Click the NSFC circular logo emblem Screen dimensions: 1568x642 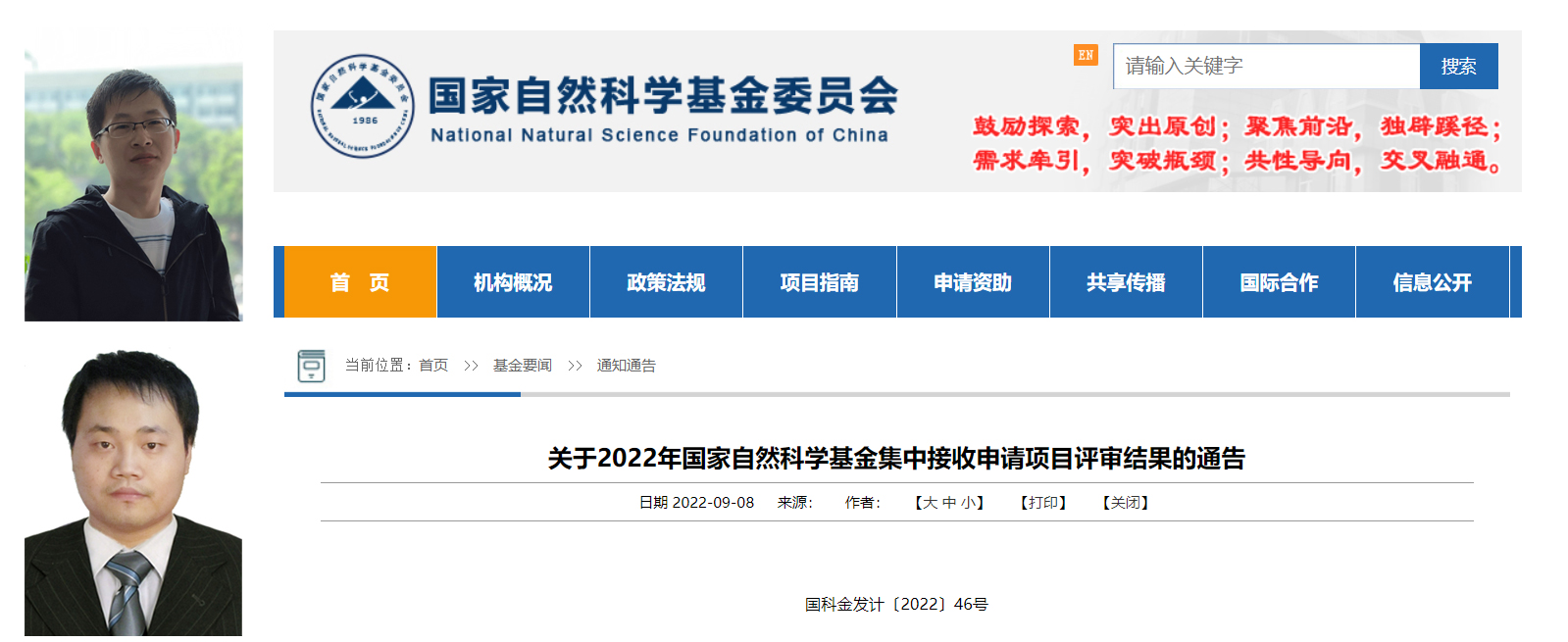[x=363, y=106]
